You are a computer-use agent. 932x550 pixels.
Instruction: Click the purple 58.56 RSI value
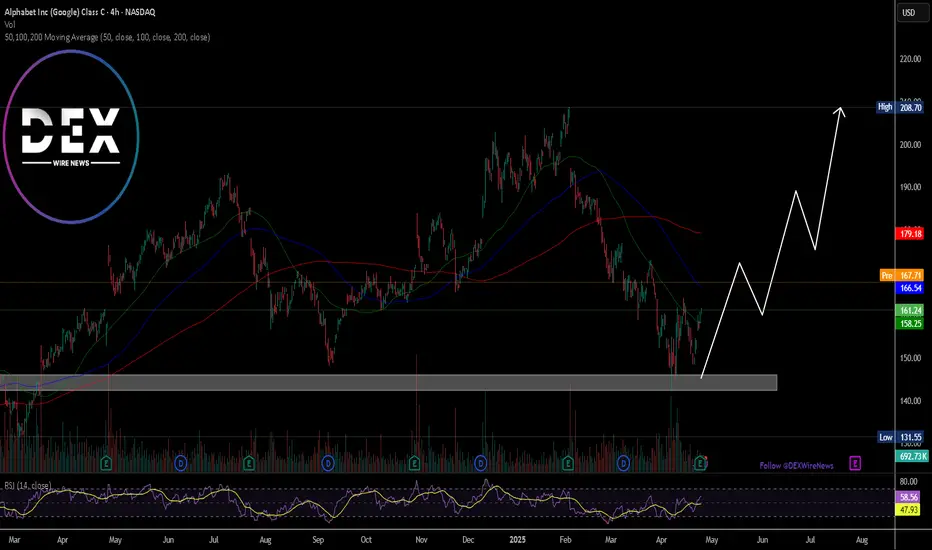pyautogui.click(x=909, y=496)
